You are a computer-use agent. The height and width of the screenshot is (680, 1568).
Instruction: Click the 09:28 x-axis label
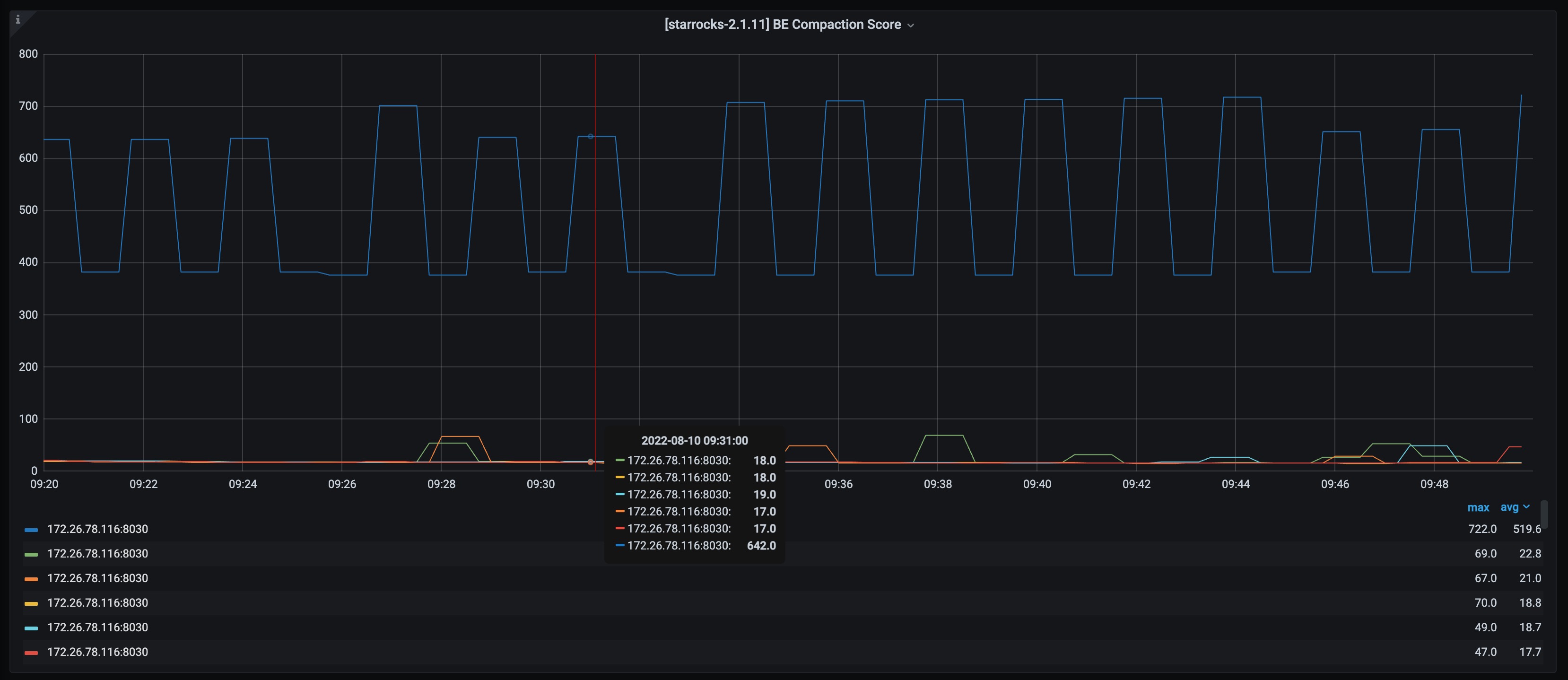441,484
